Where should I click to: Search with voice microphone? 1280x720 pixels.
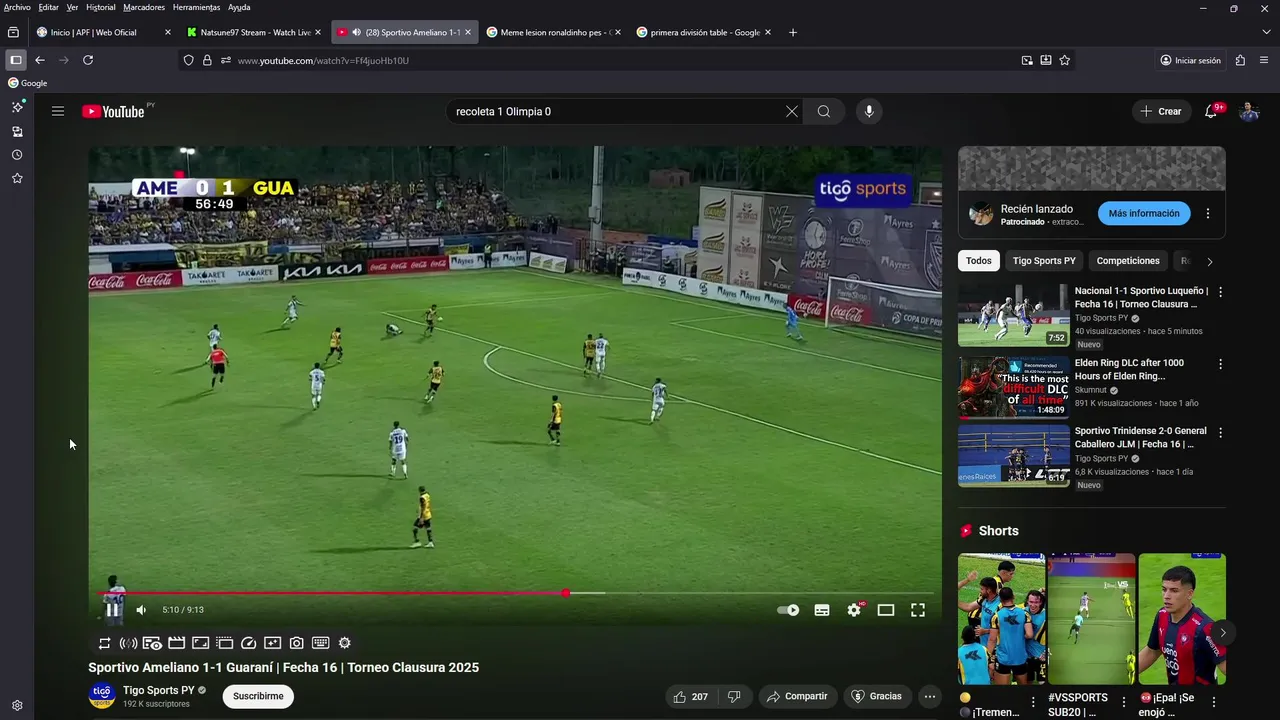coord(869,111)
